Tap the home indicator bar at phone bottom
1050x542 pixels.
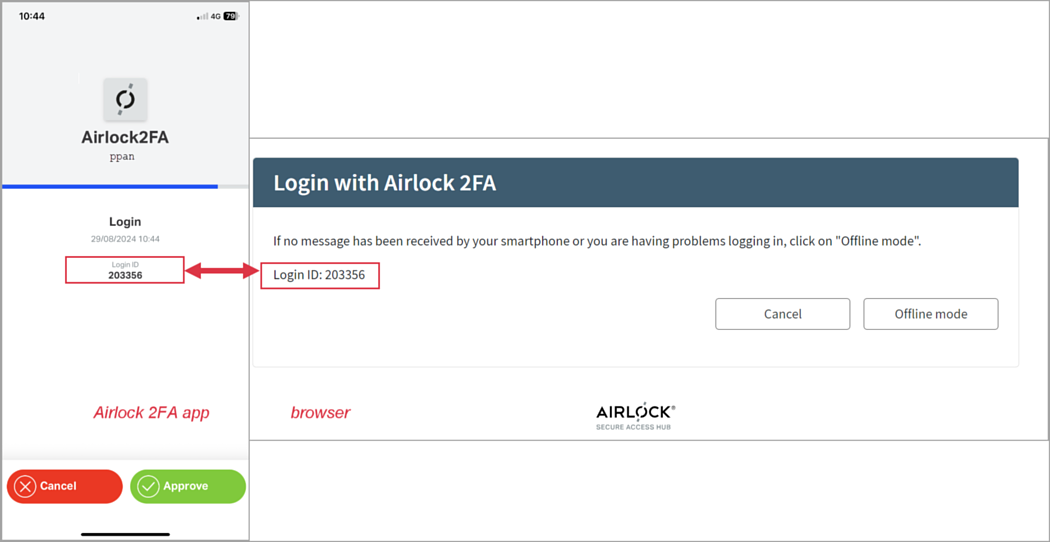click(125, 533)
